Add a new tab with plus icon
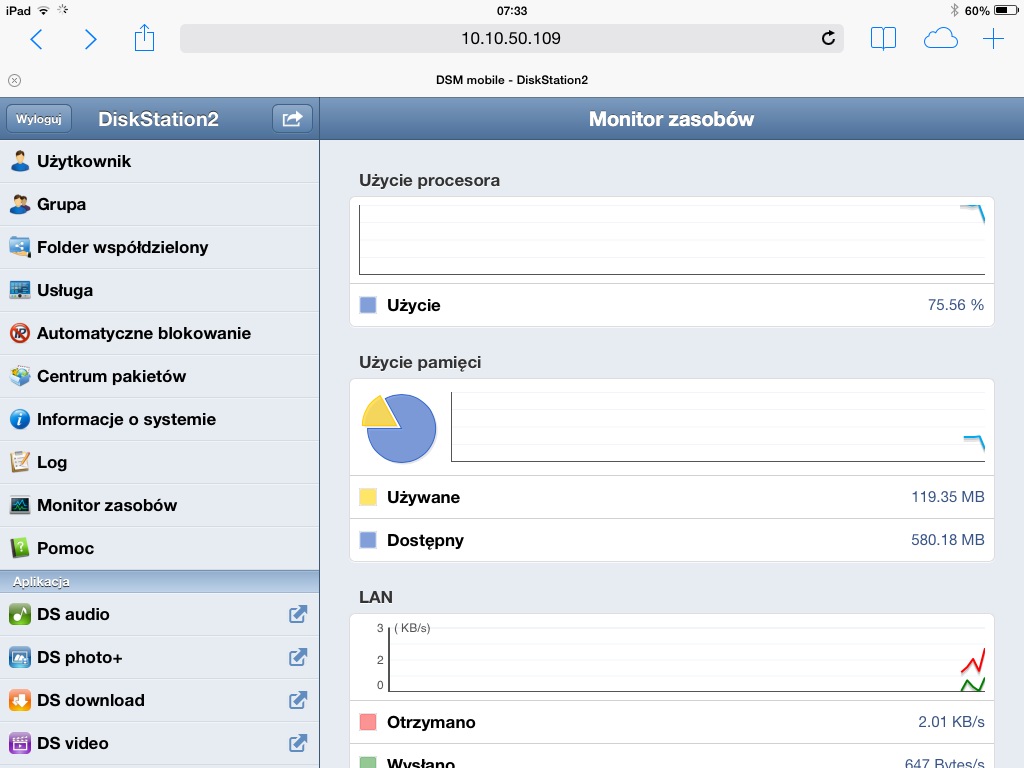 click(x=993, y=39)
